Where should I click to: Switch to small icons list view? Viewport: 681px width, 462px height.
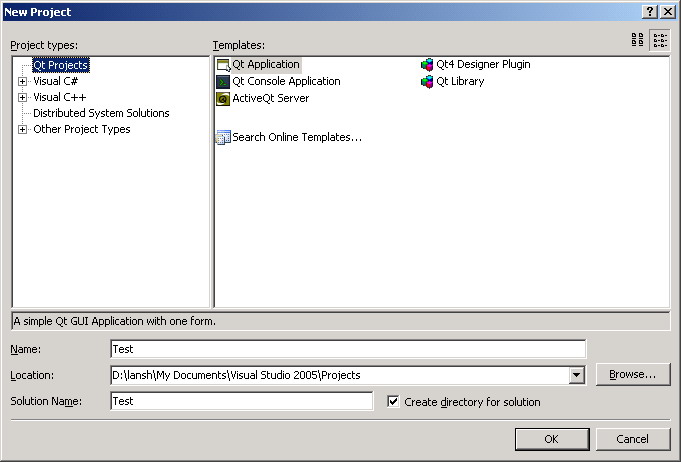pyautogui.click(x=660, y=40)
